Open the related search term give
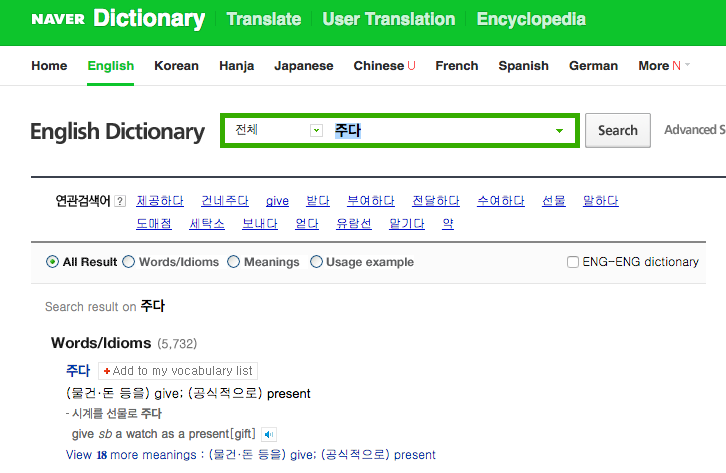726x473 pixels. click(x=277, y=201)
